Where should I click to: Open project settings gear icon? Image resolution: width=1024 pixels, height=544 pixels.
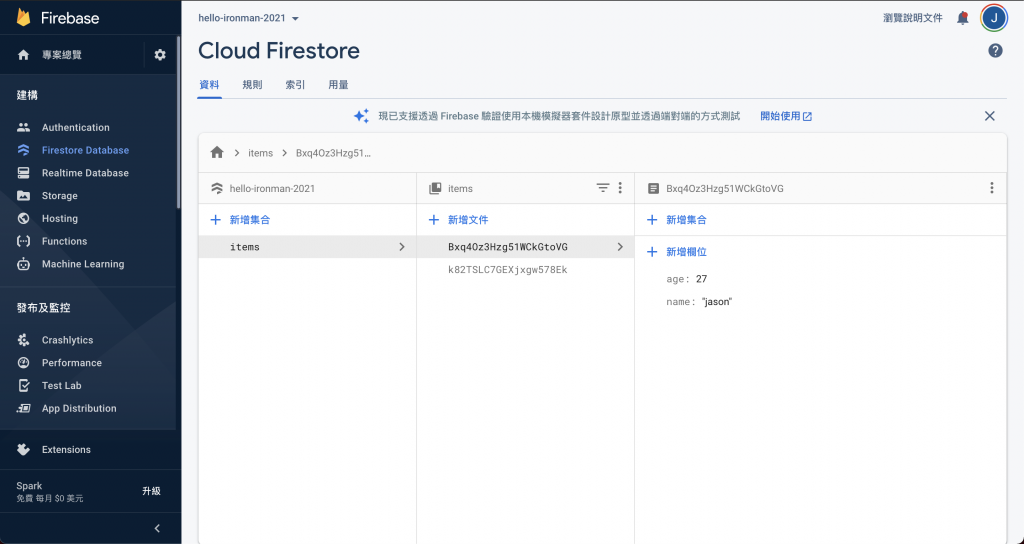click(x=160, y=55)
